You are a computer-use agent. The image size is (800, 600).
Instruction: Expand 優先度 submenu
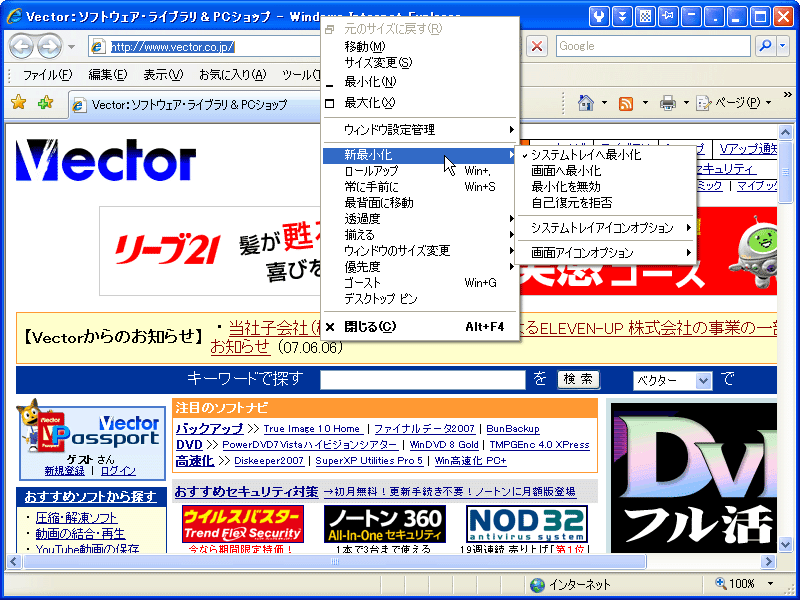click(x=420, y=267)
